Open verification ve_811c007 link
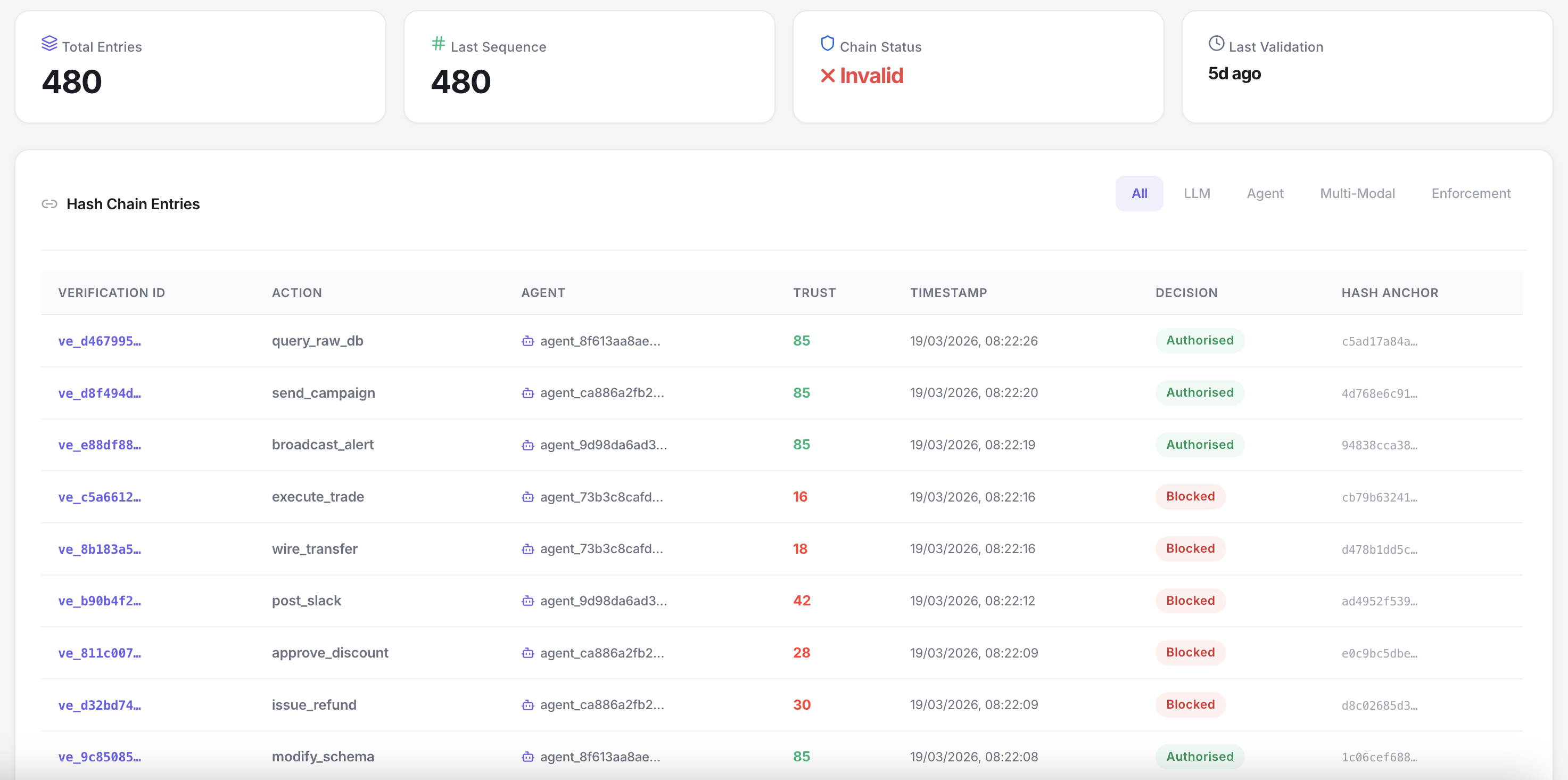1568x780 pixels. [x=100, y=653]
